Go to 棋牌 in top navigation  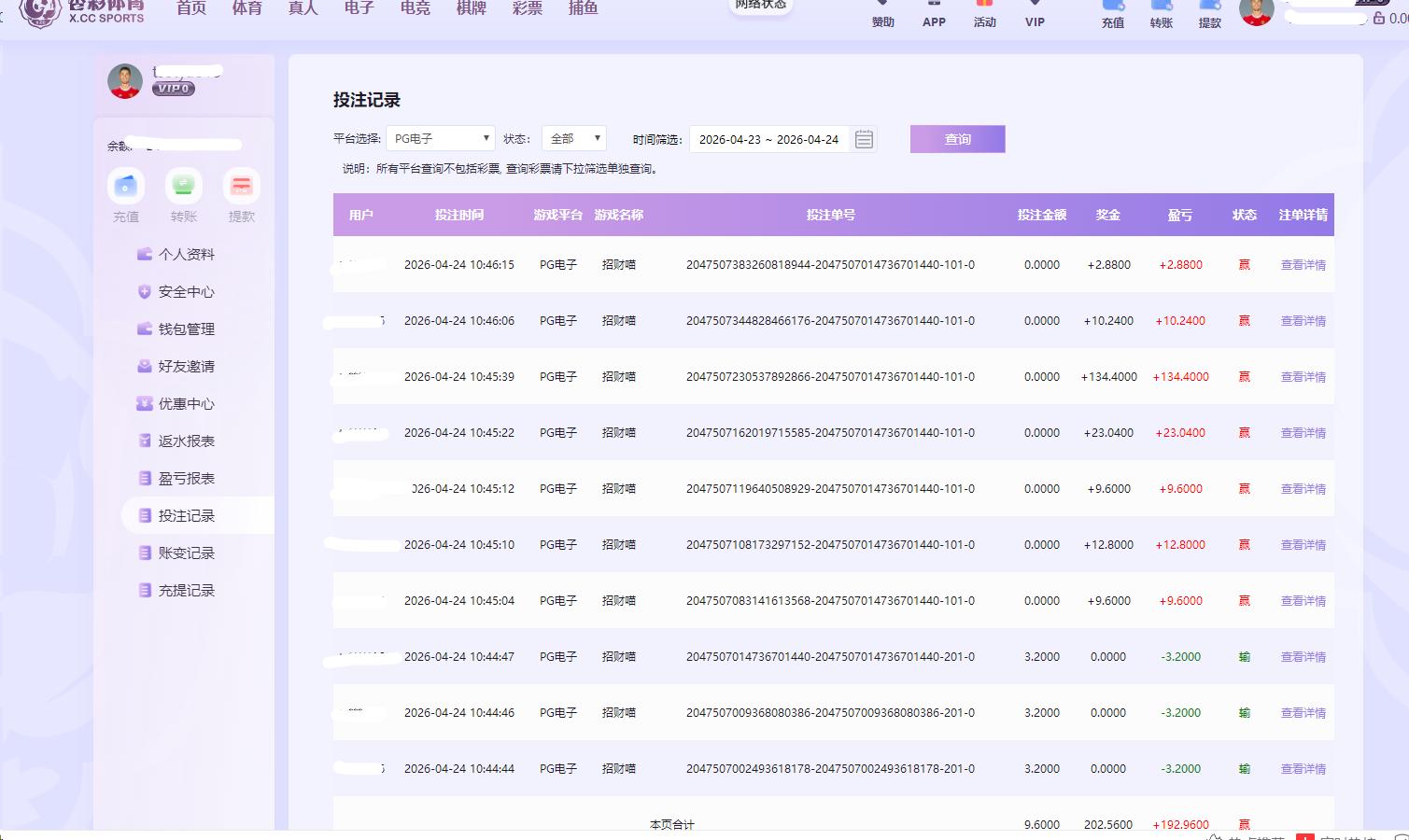(472, 8)
